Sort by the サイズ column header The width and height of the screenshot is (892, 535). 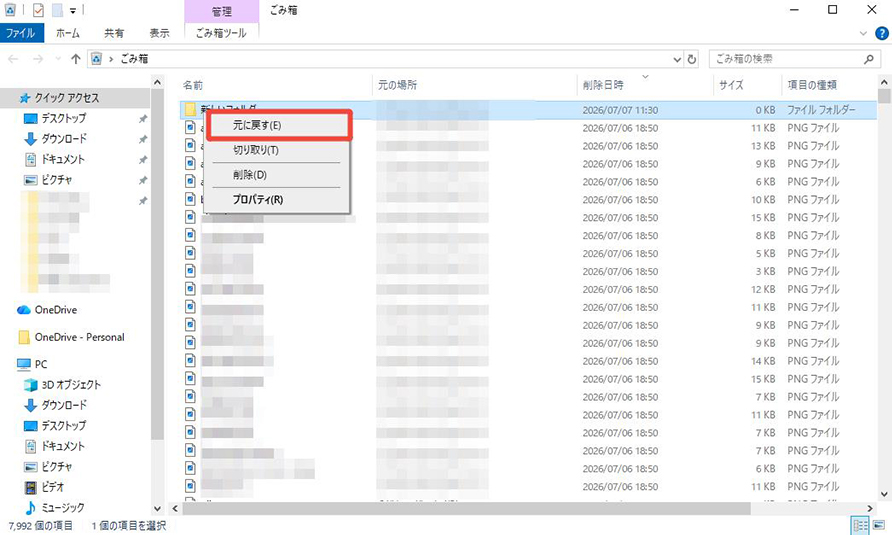(x=731, y=85)
